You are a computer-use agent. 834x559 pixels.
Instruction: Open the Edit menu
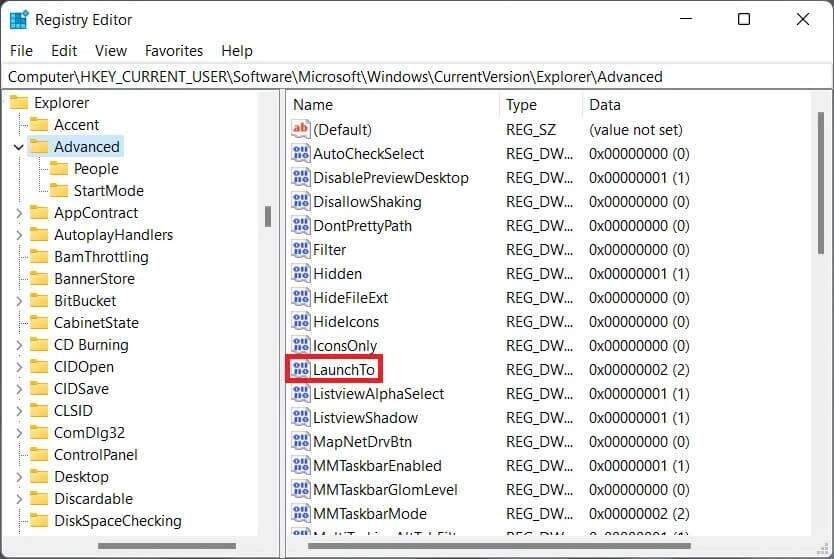tap(64, 51)
